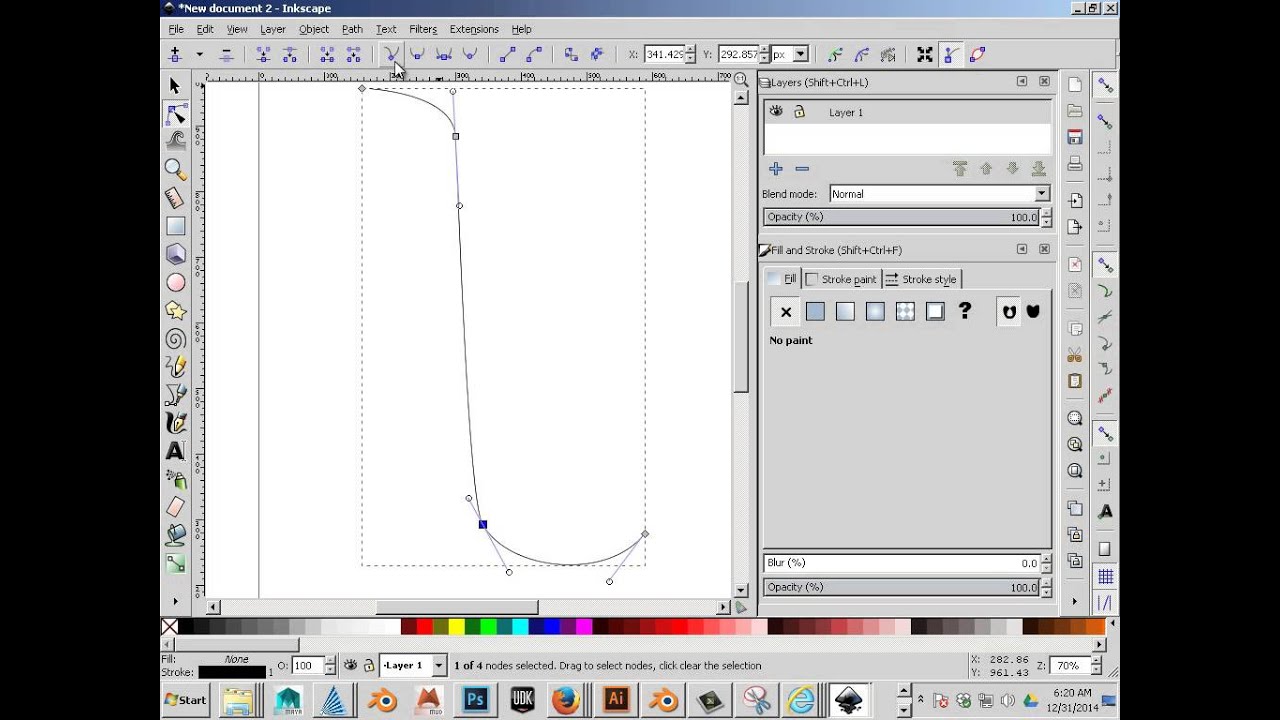Open the Path menu
Image resolution: width=1280 pixels, height=720 pixels.
pos(352,29)
